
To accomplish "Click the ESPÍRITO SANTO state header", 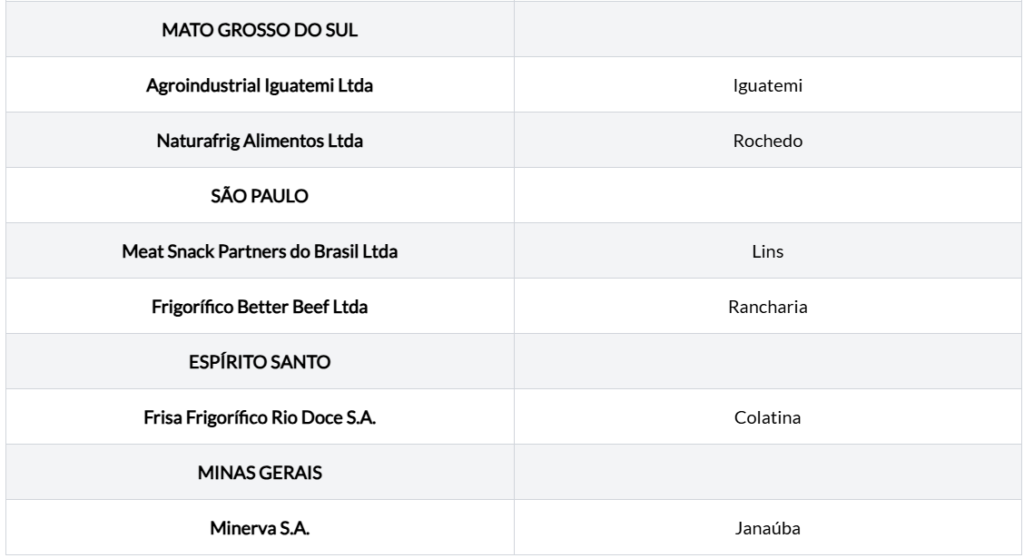I will click(260, 362).
